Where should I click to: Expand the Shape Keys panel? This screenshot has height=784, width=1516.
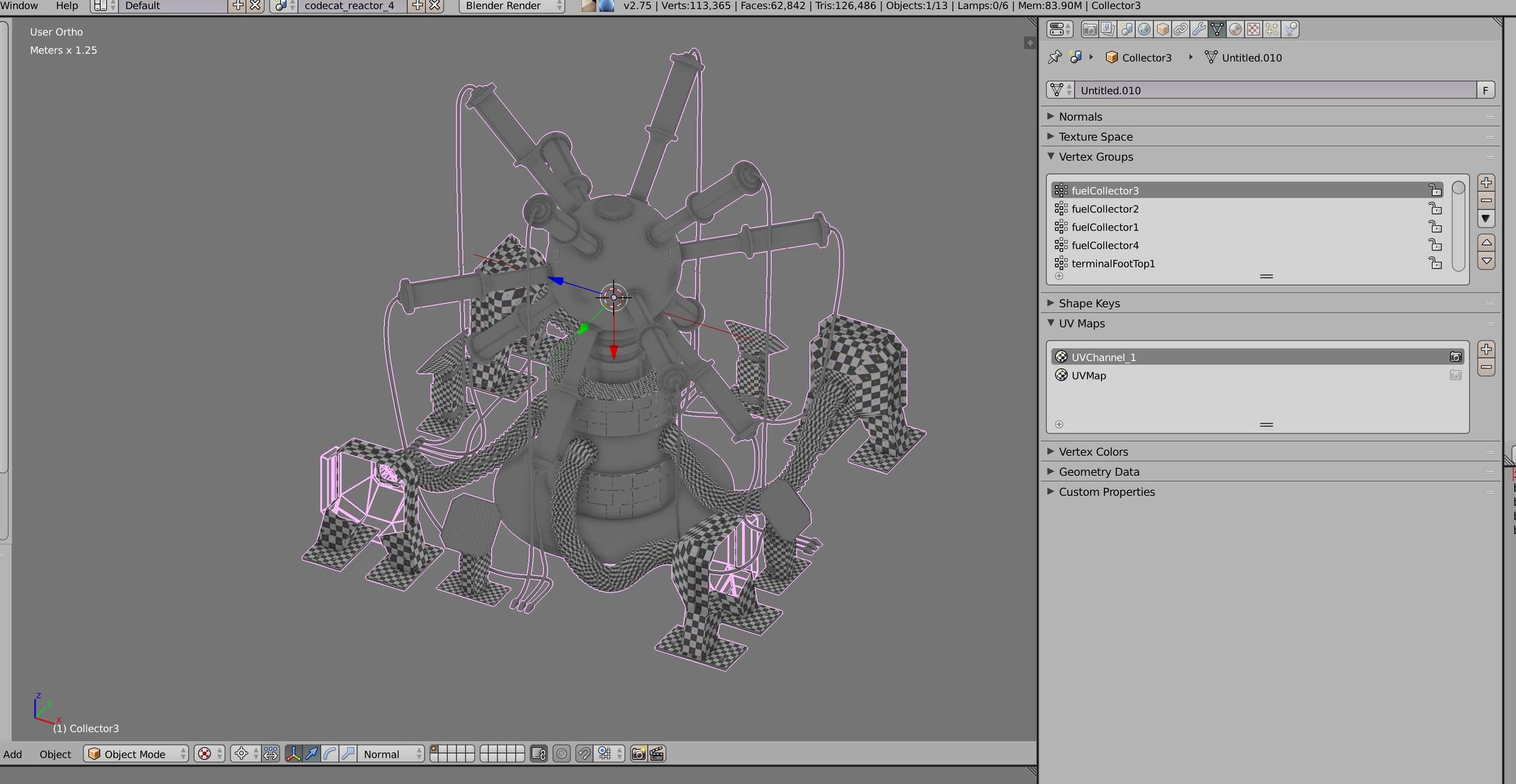tap(1051, 303)
